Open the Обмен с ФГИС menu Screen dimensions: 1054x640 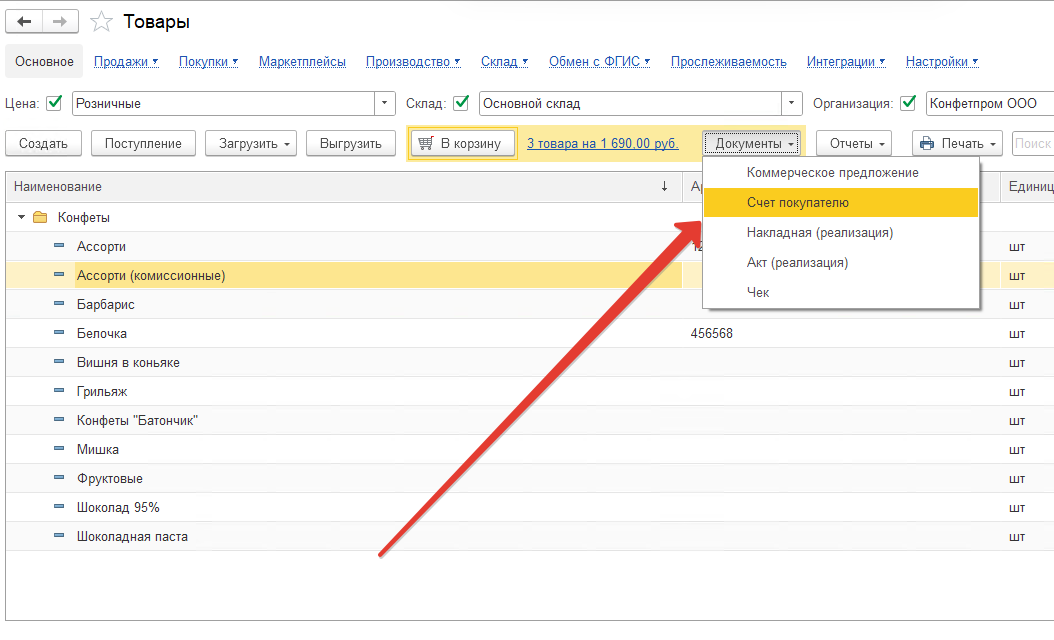[x=600, y=61]
